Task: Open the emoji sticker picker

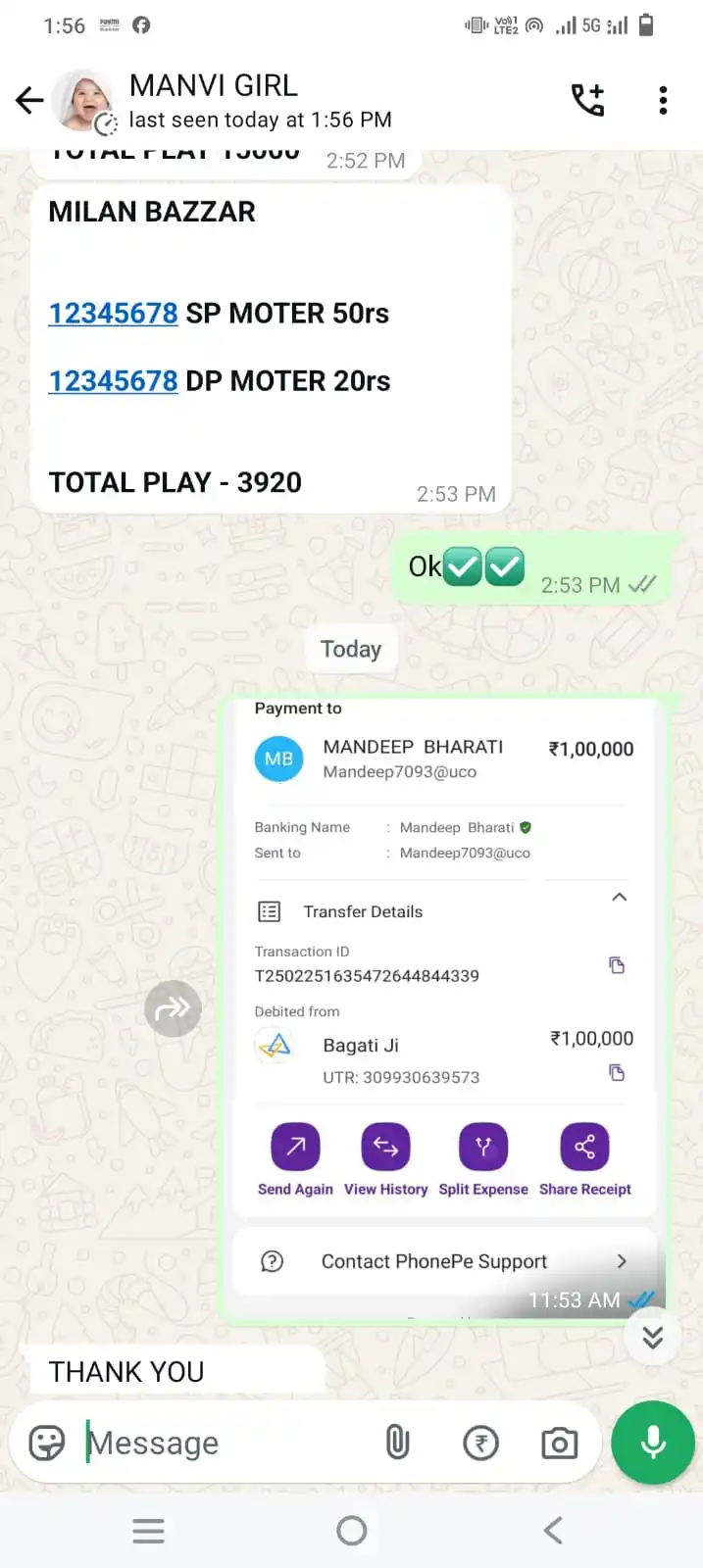Action: (46, 1443)
